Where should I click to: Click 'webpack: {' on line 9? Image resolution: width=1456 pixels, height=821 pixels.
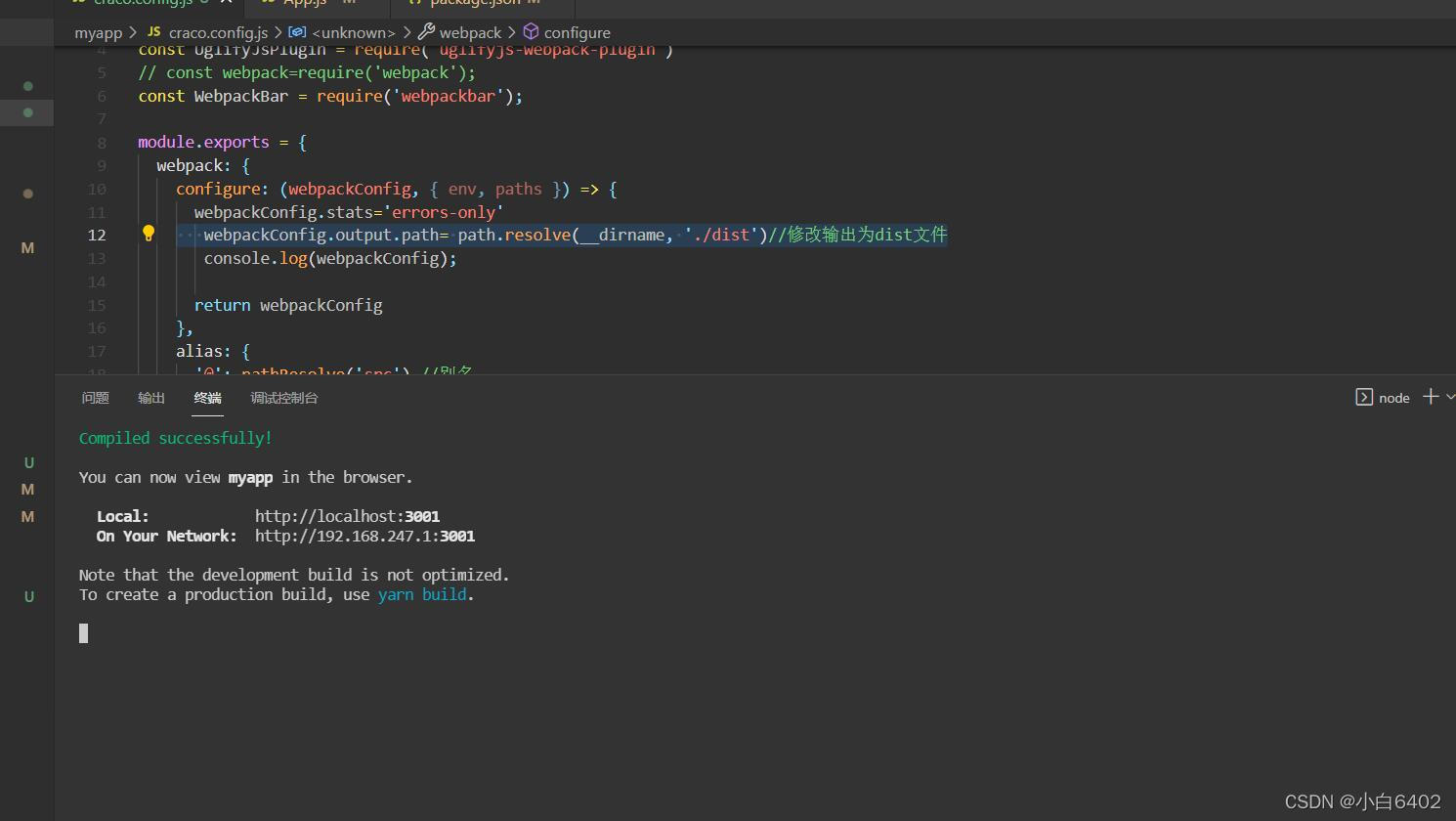tap(203, 165)
